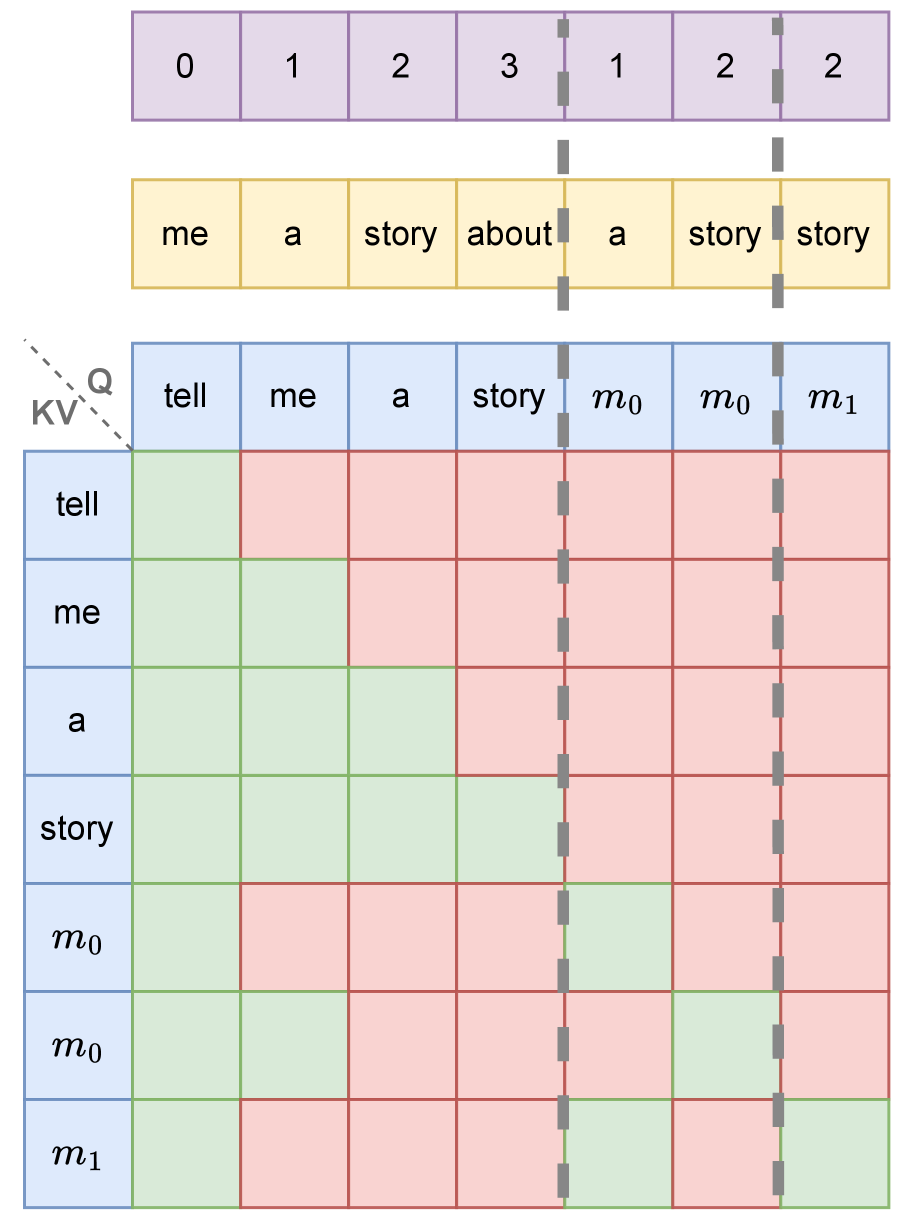Image resolution: width=913 pixels, height=1222 pixels.
Task: Select the yellow "me" token cell
Action: (x=185, y=234)
